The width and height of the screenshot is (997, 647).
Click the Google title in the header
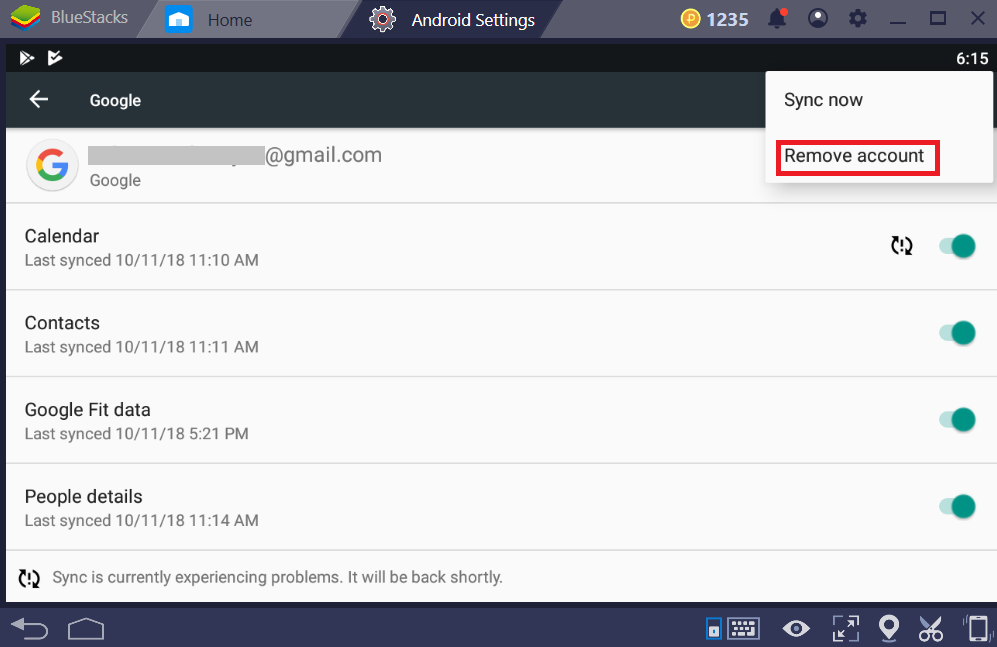click(115, 100)
